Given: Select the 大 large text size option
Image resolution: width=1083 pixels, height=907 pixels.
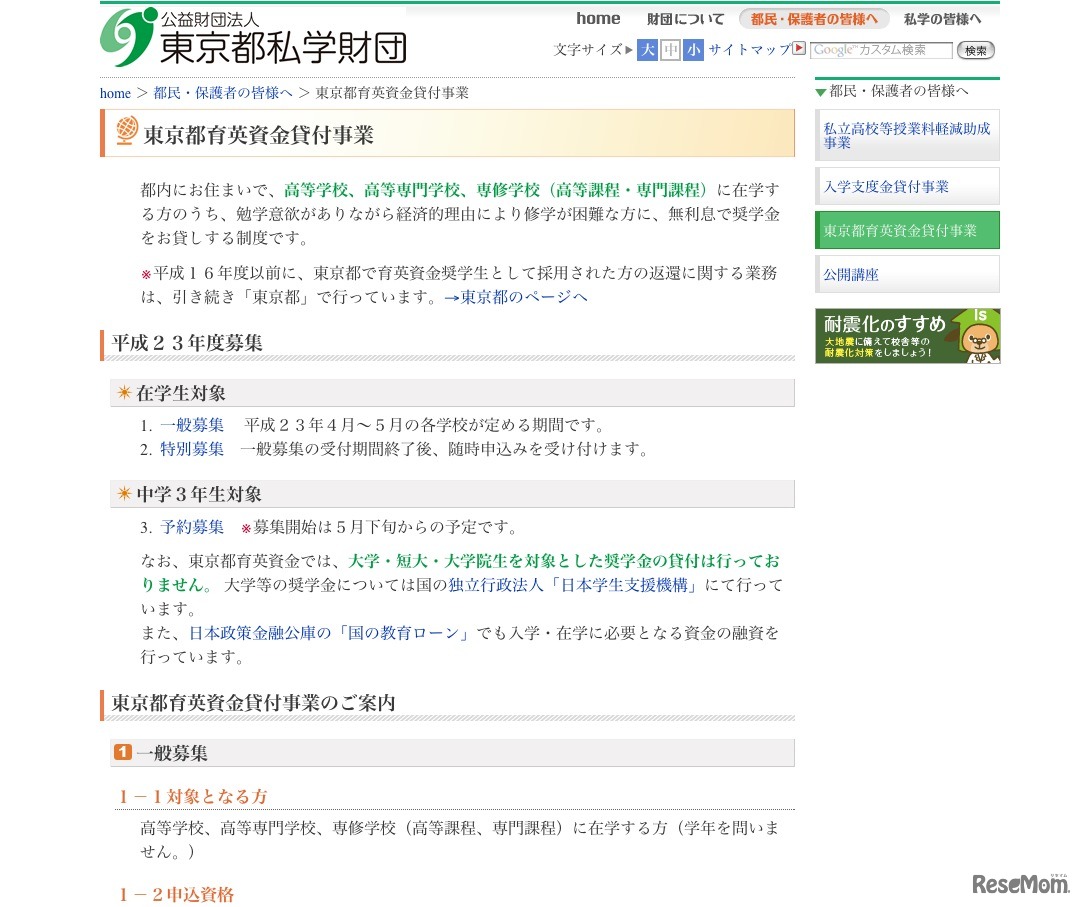Looking at the screenshot, I should (646, 49).
